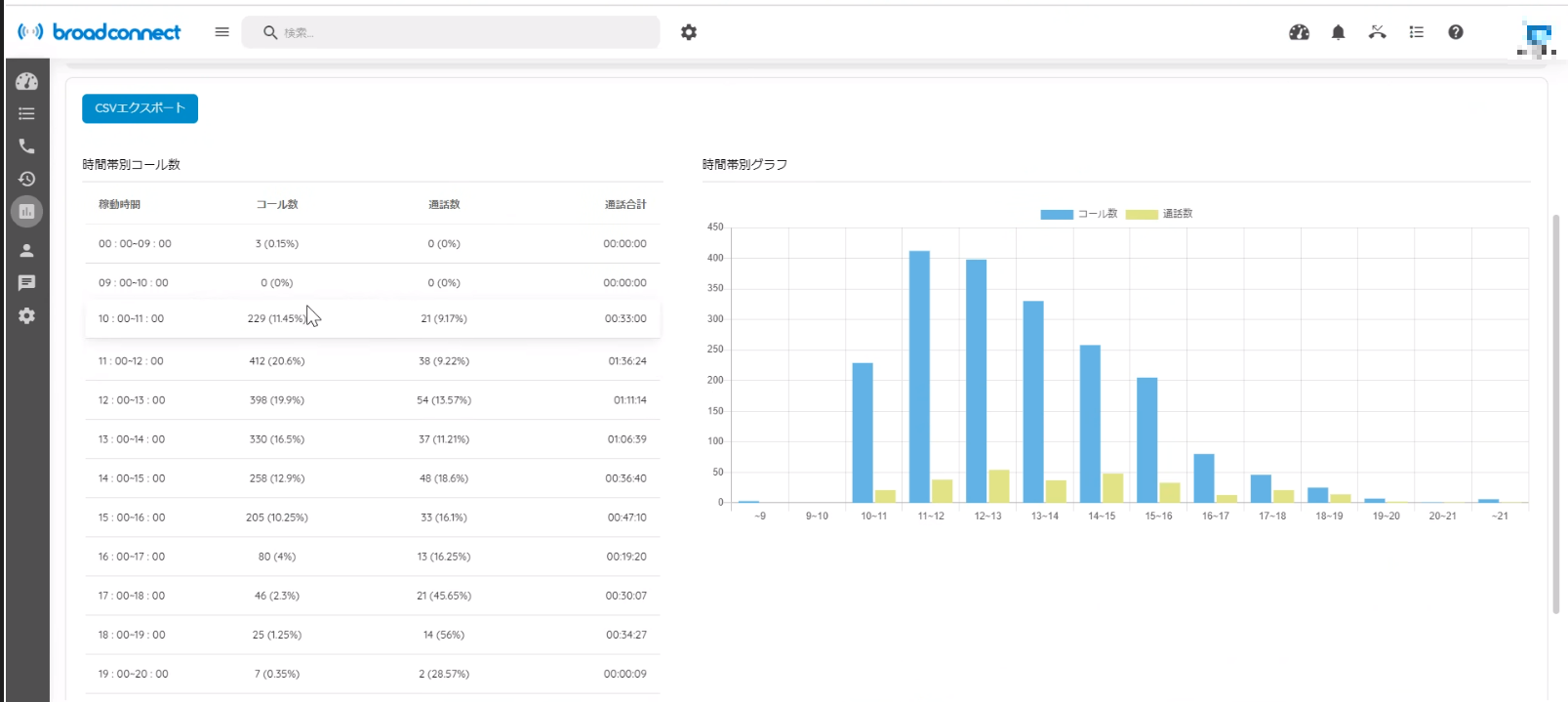Toggle the 通話数 legend in chart
1568x702 pixels.
click(1159, 214)
